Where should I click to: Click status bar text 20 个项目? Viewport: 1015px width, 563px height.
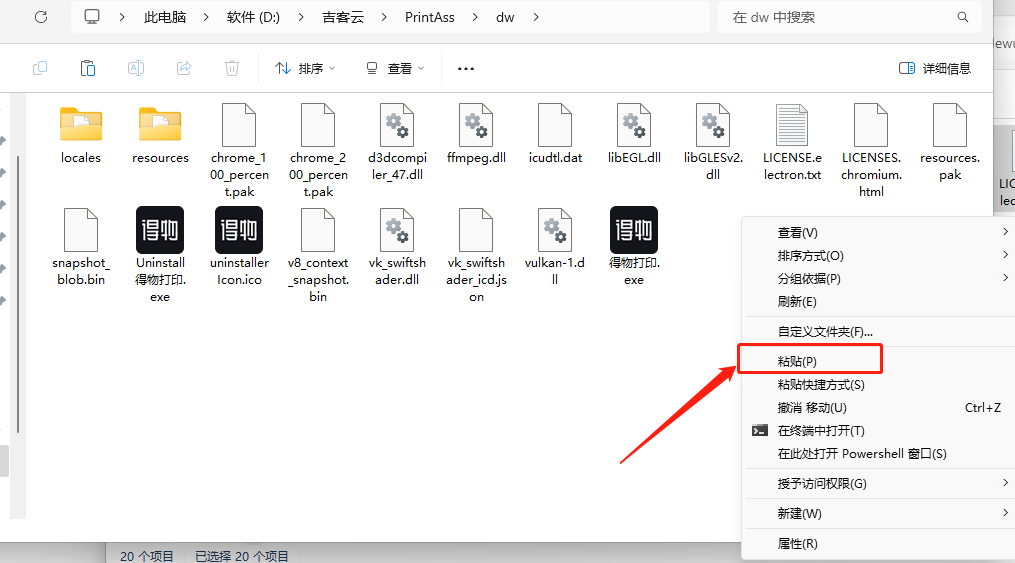tap(147, 556)
